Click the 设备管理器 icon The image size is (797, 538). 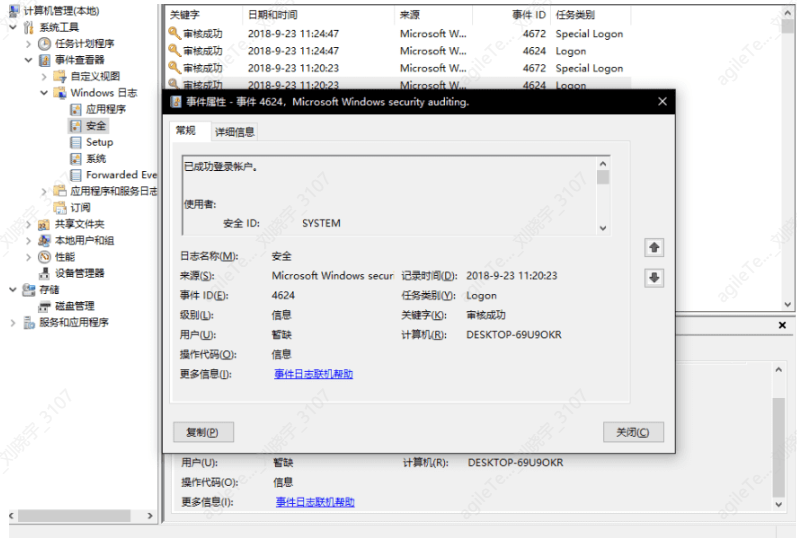click(x=45, y=273)
